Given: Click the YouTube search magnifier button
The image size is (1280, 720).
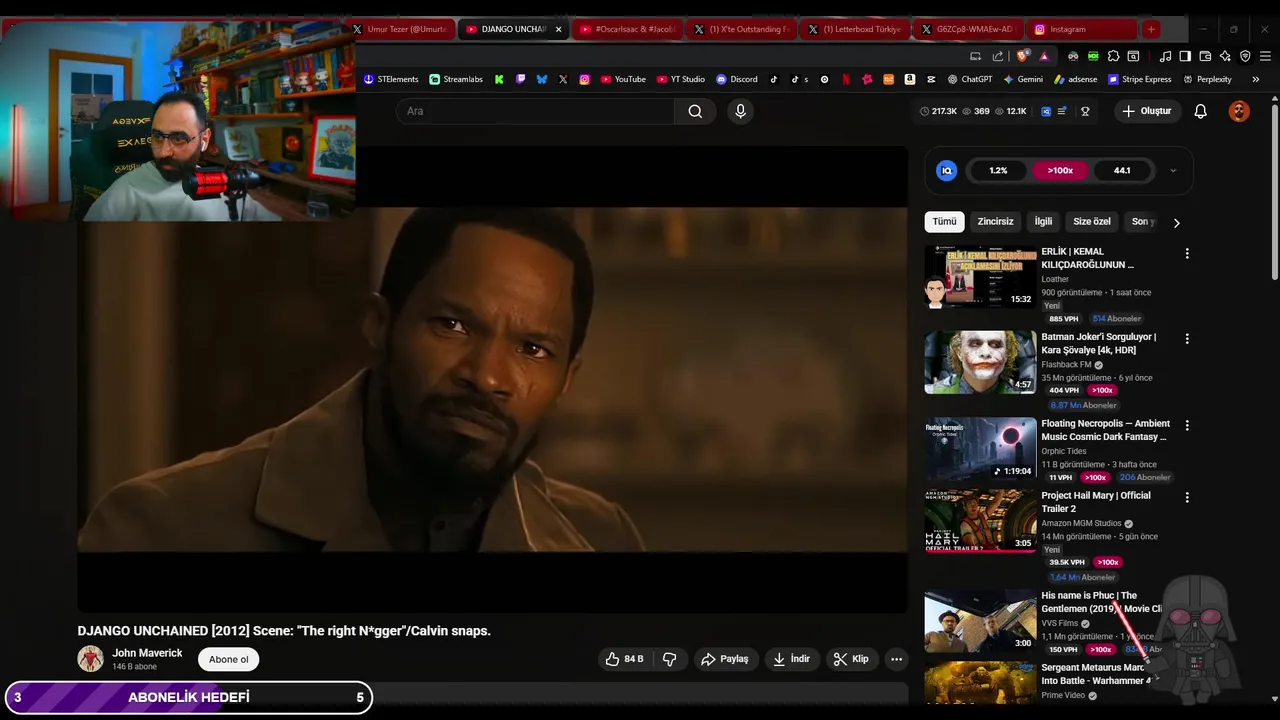Looking at the screenshot, I should click(x=695, y=111).
